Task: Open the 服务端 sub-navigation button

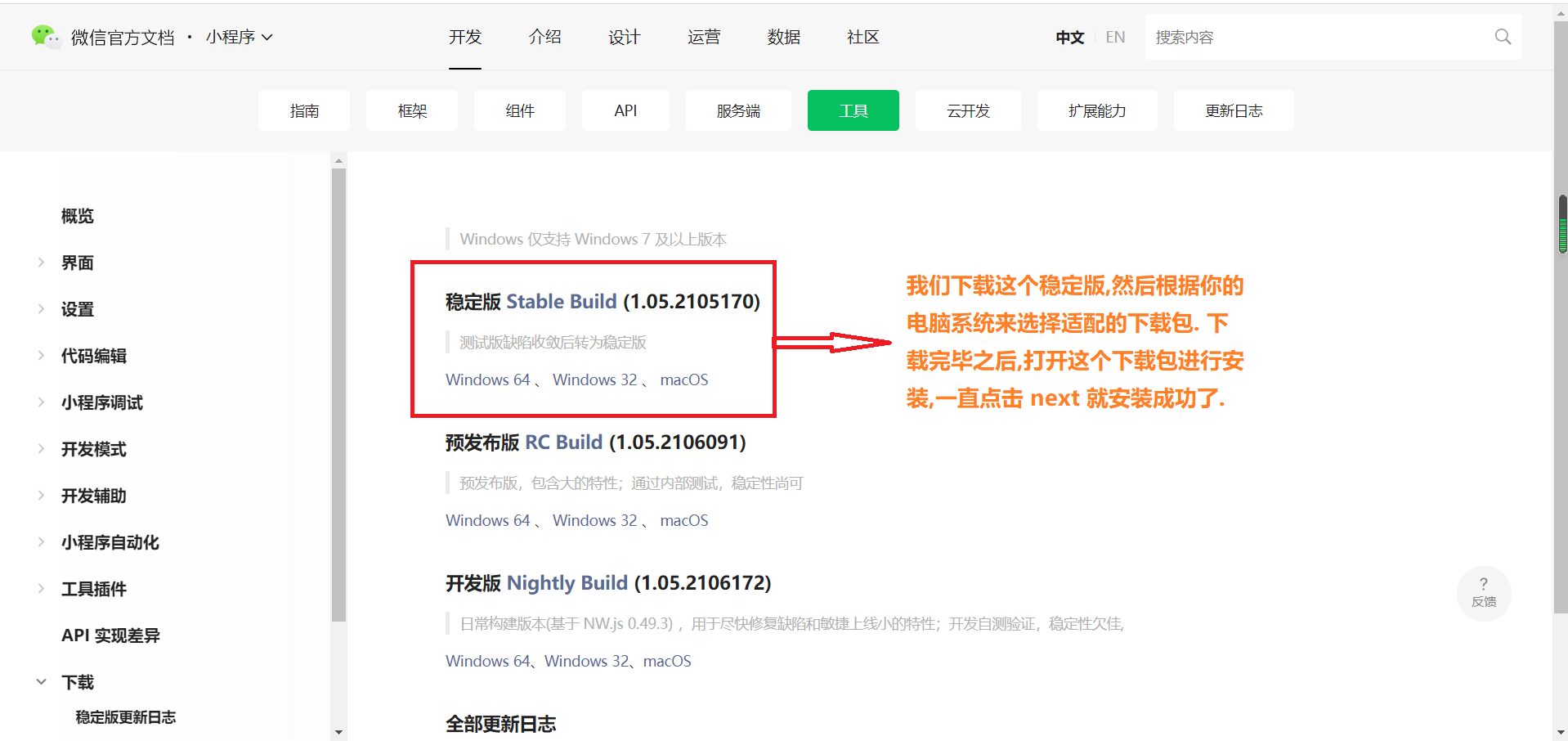Action: (738, 110)
